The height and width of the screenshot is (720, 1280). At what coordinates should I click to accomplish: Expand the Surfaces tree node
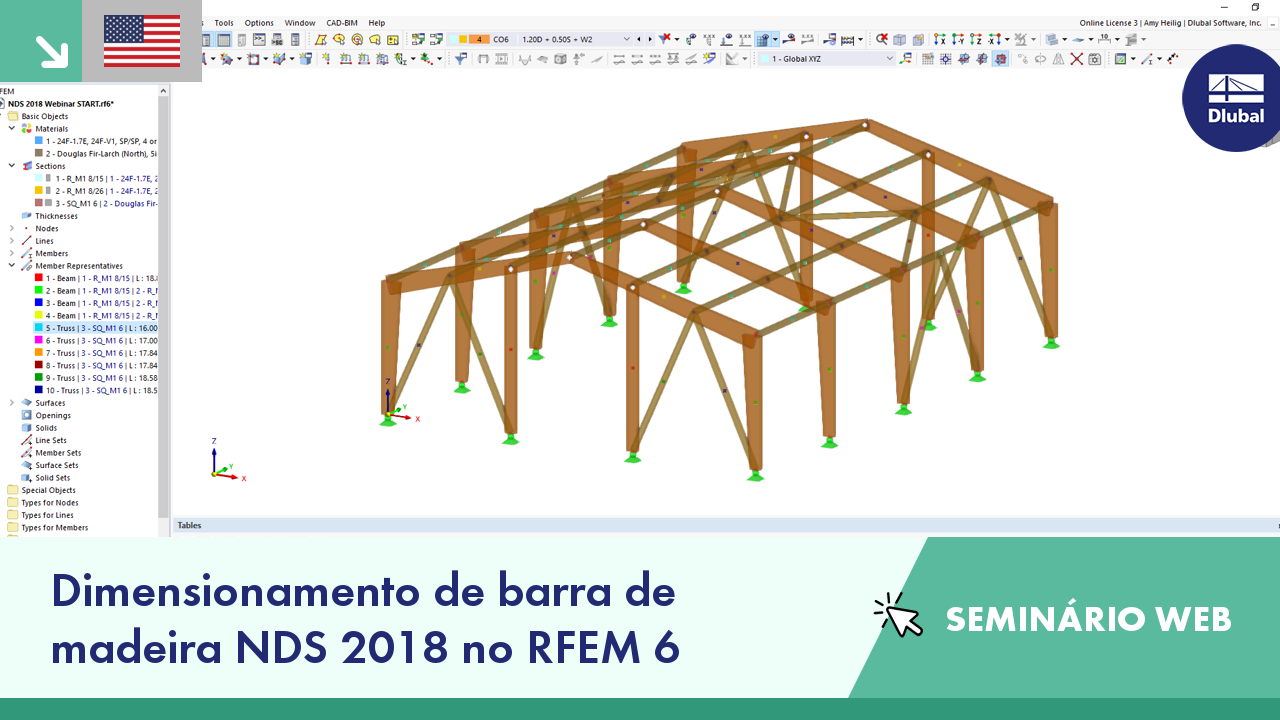click(12, 403)
